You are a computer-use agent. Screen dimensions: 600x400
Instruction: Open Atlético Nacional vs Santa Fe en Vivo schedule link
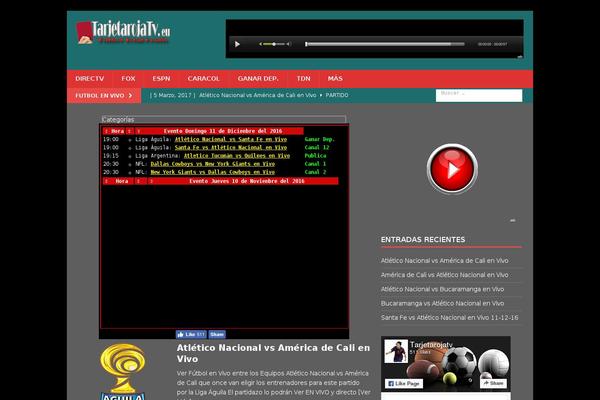231,139
